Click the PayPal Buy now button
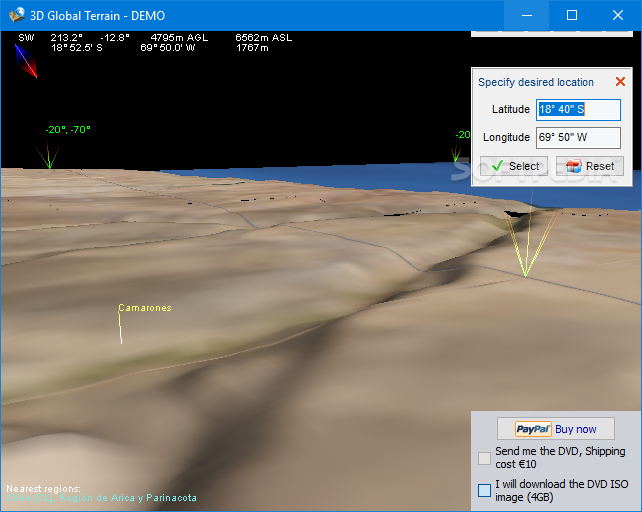The width and height of the screenshot is (642, 512). pos(556,429)
